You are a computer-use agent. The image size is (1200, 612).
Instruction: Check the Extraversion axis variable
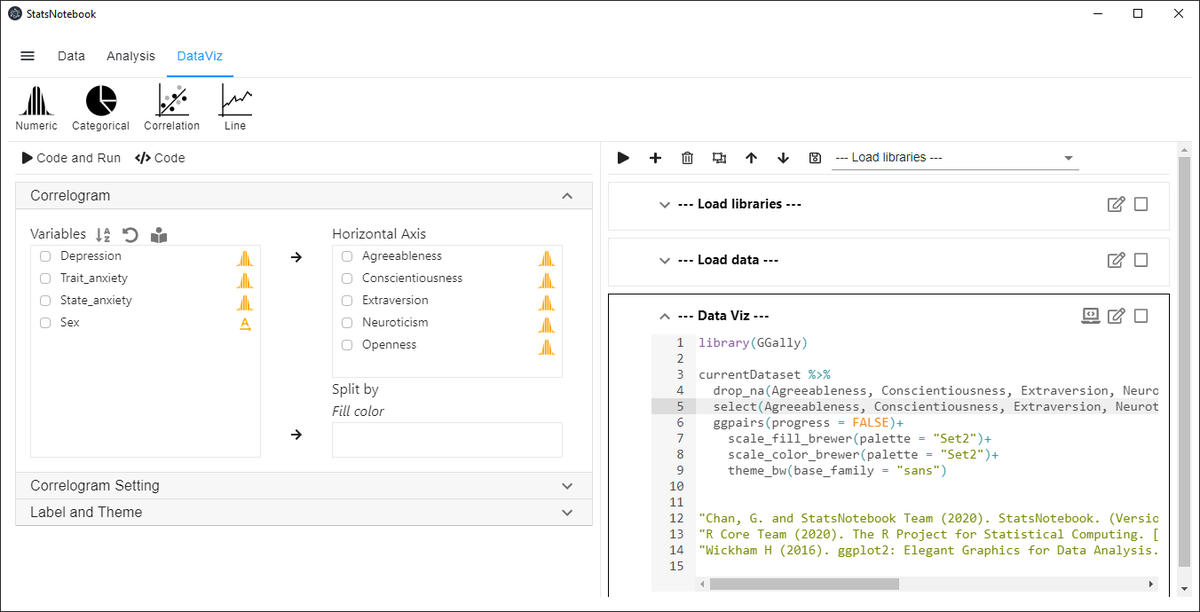[347, 301]
